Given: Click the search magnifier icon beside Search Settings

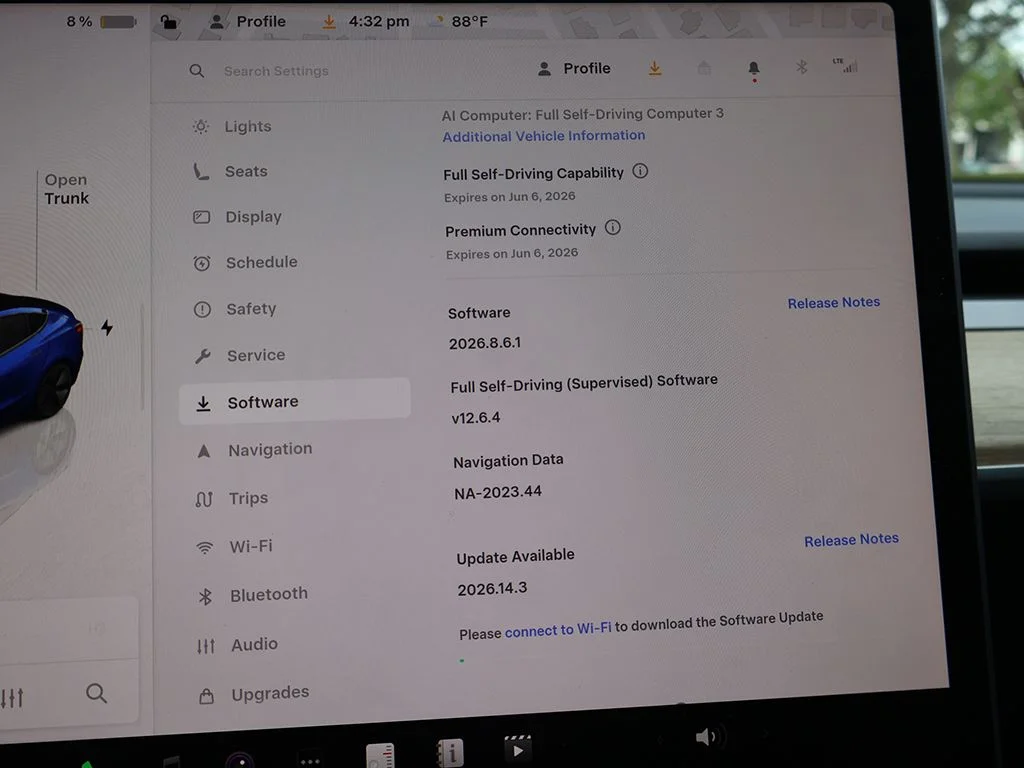Looking at the screenshot, I should click(x=197, y=71).
